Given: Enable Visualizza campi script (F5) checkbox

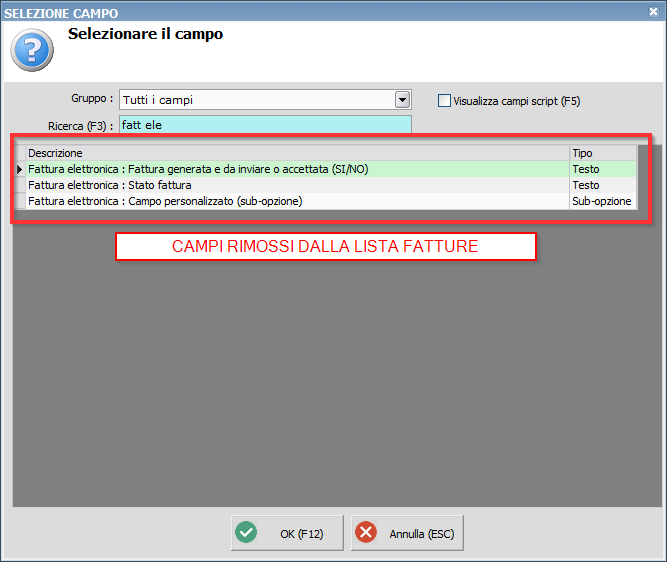Looking at the screenshot, I should coord(444,101).
